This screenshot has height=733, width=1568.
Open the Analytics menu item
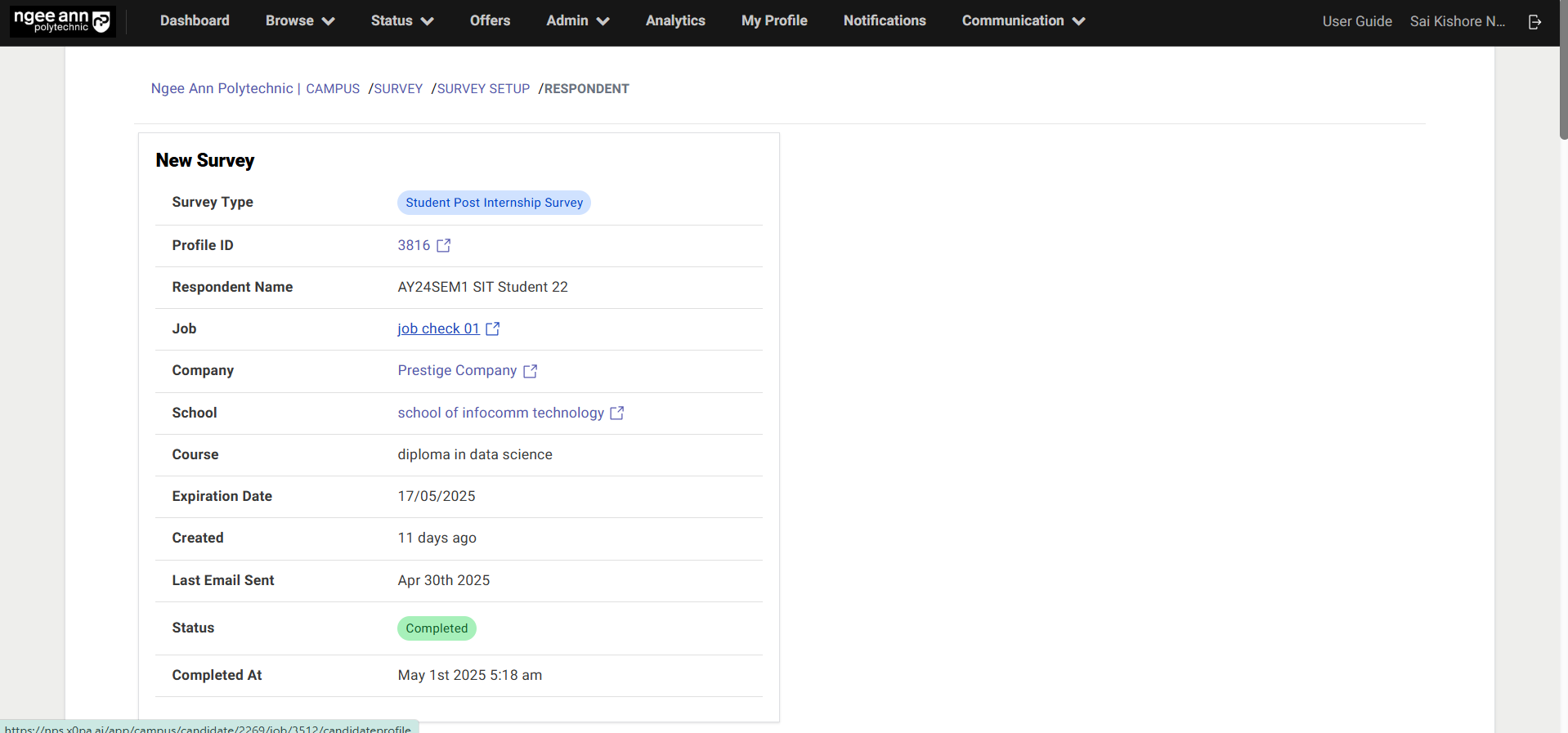click(674, 21)
